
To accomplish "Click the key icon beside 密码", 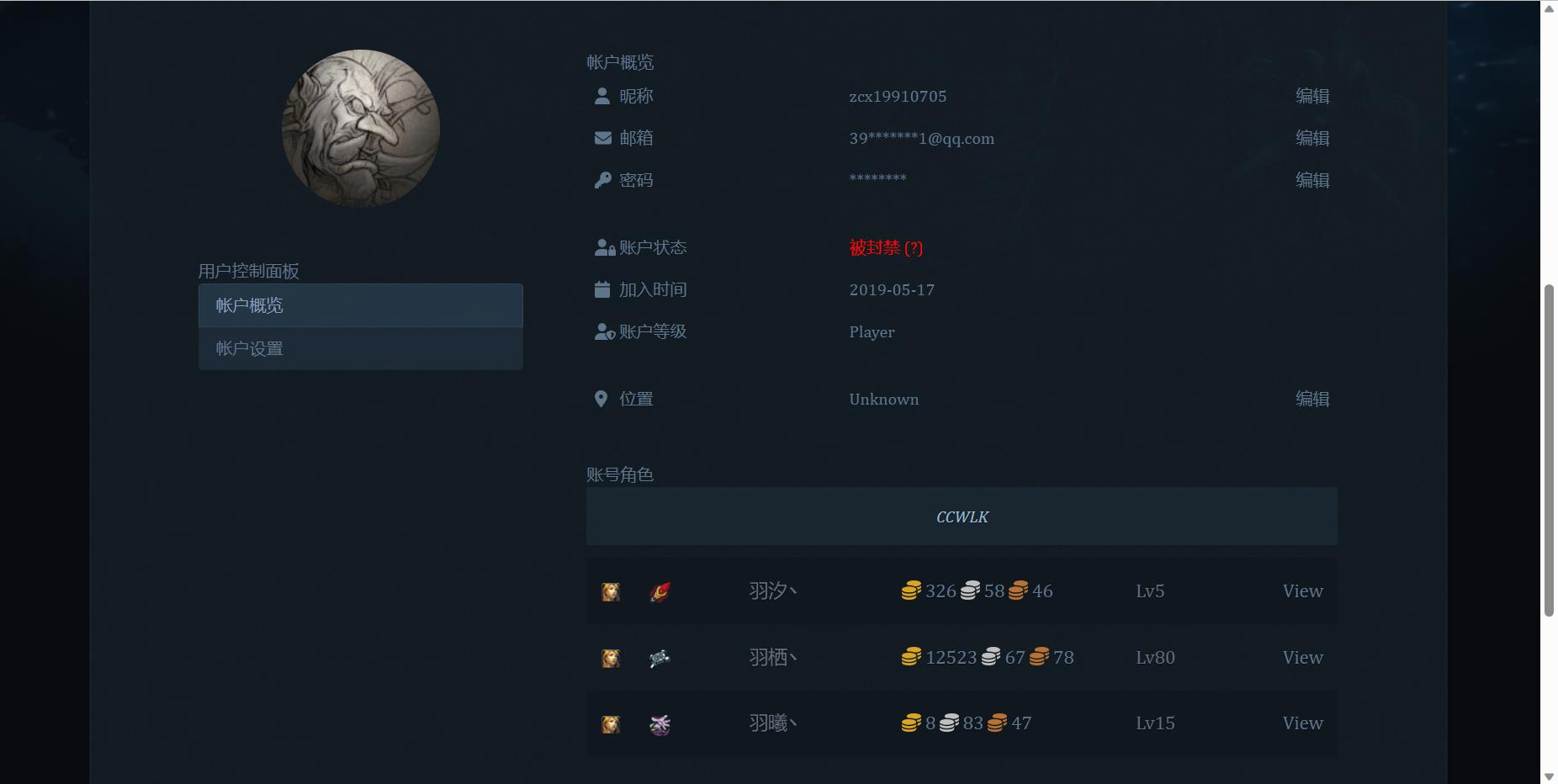I will coord(601,178).
